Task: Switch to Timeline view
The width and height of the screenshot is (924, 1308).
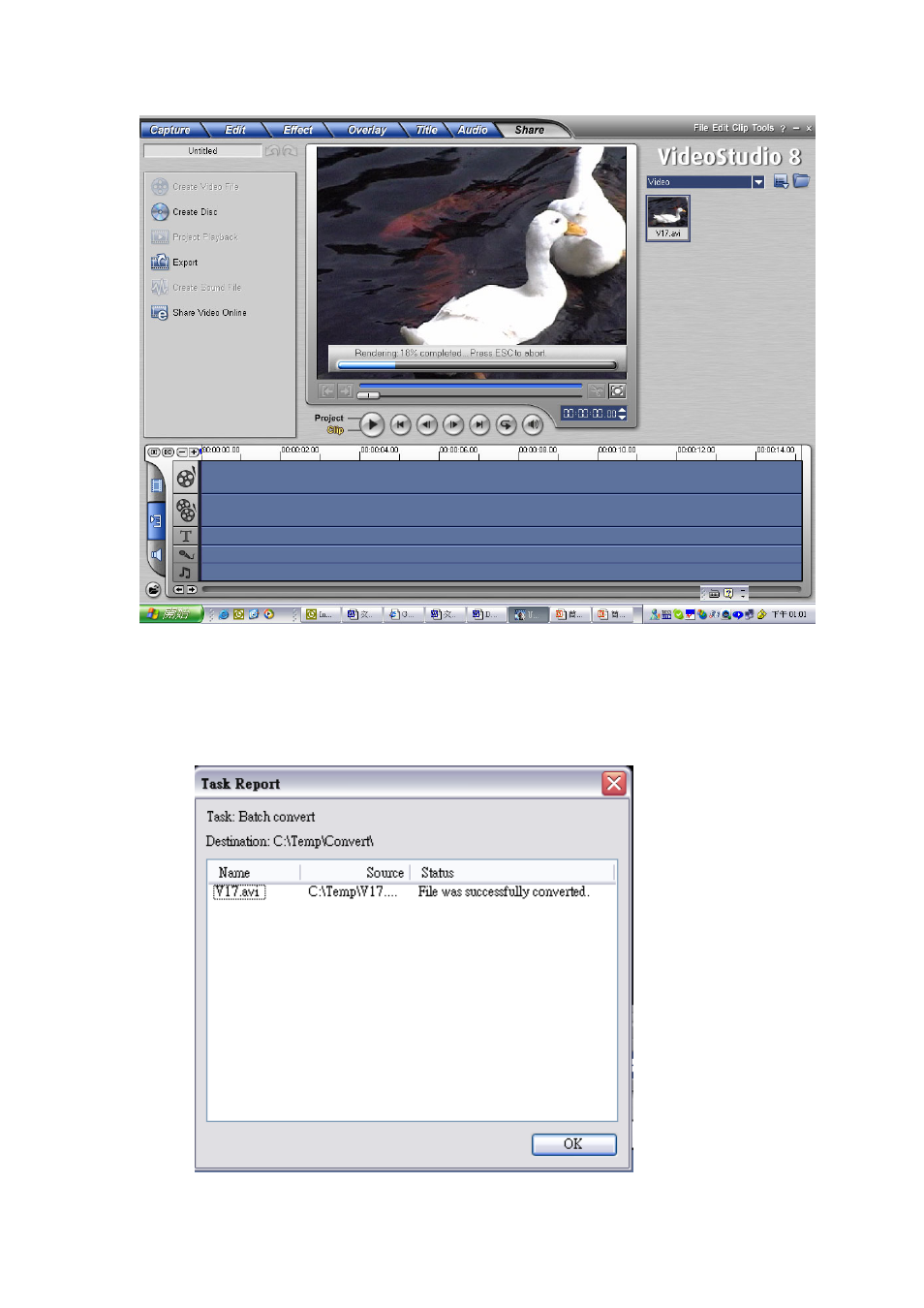Action: point(156,520)
